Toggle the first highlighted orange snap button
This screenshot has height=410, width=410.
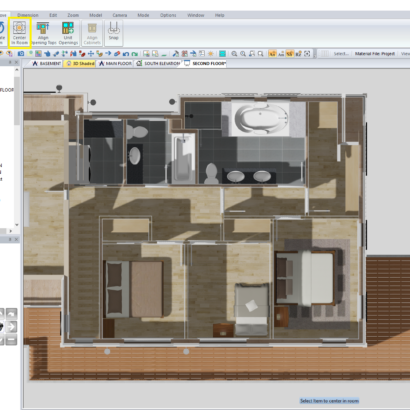(272, 54)
